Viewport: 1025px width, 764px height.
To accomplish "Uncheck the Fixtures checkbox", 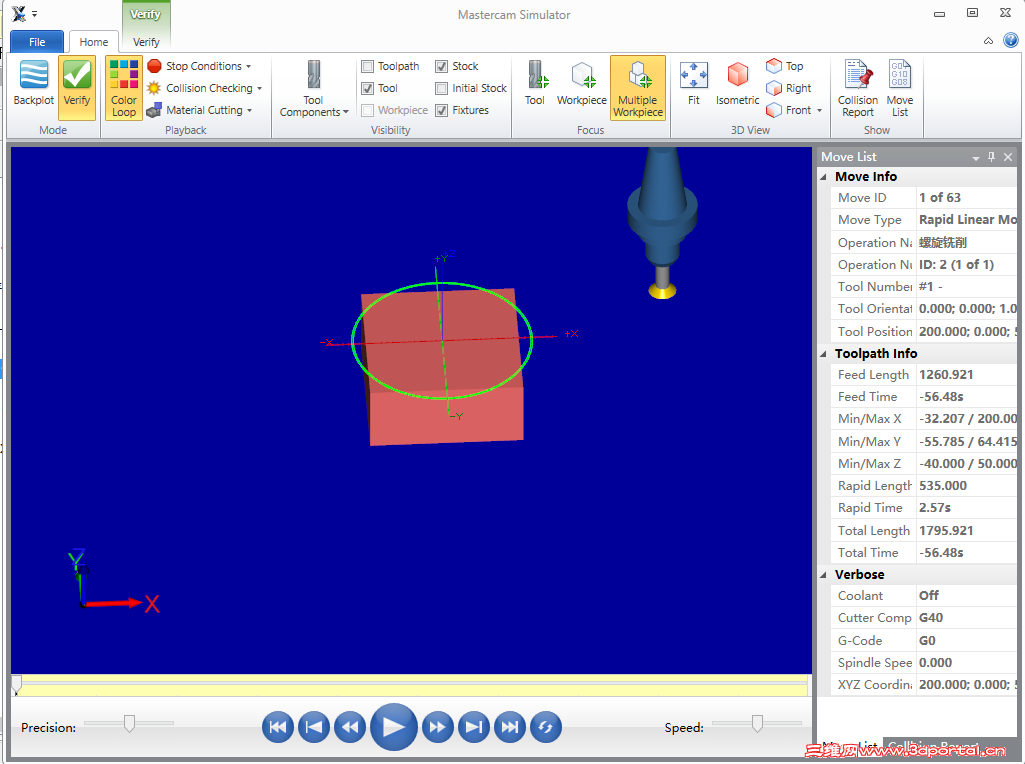I will [442, 110].
